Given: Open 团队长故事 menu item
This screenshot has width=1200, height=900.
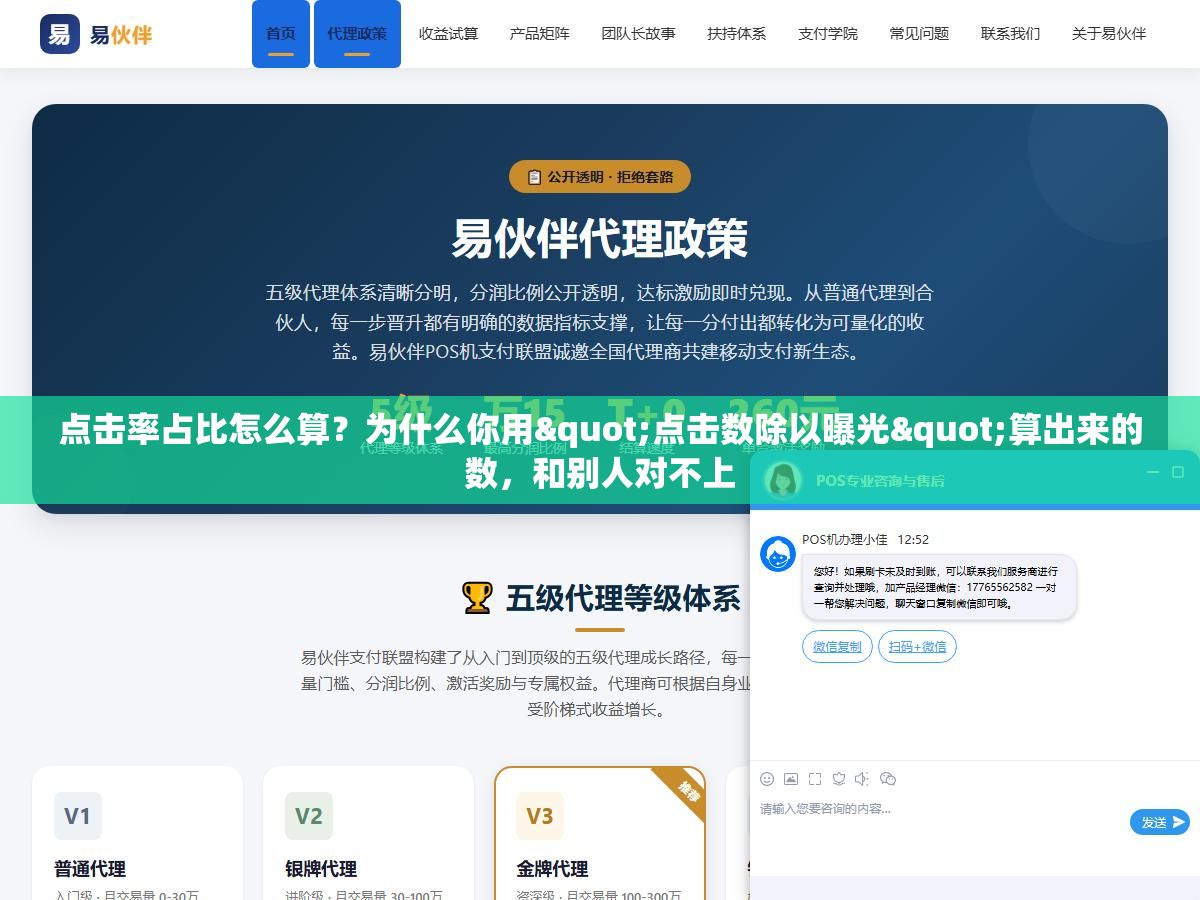Looking at the screenshot, I should point(638,33).
